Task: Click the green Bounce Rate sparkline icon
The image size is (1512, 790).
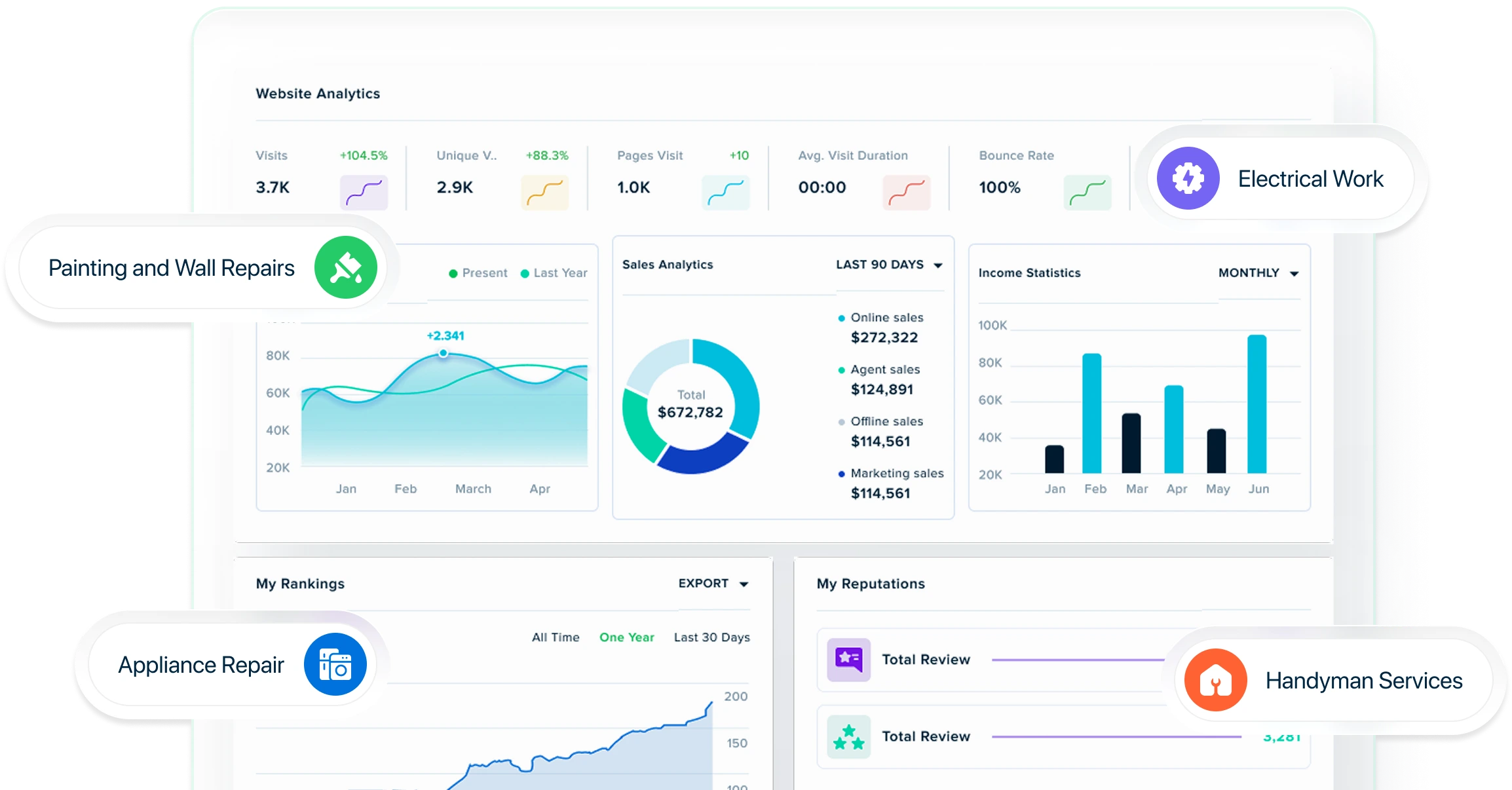Action: coord(1087,192)
